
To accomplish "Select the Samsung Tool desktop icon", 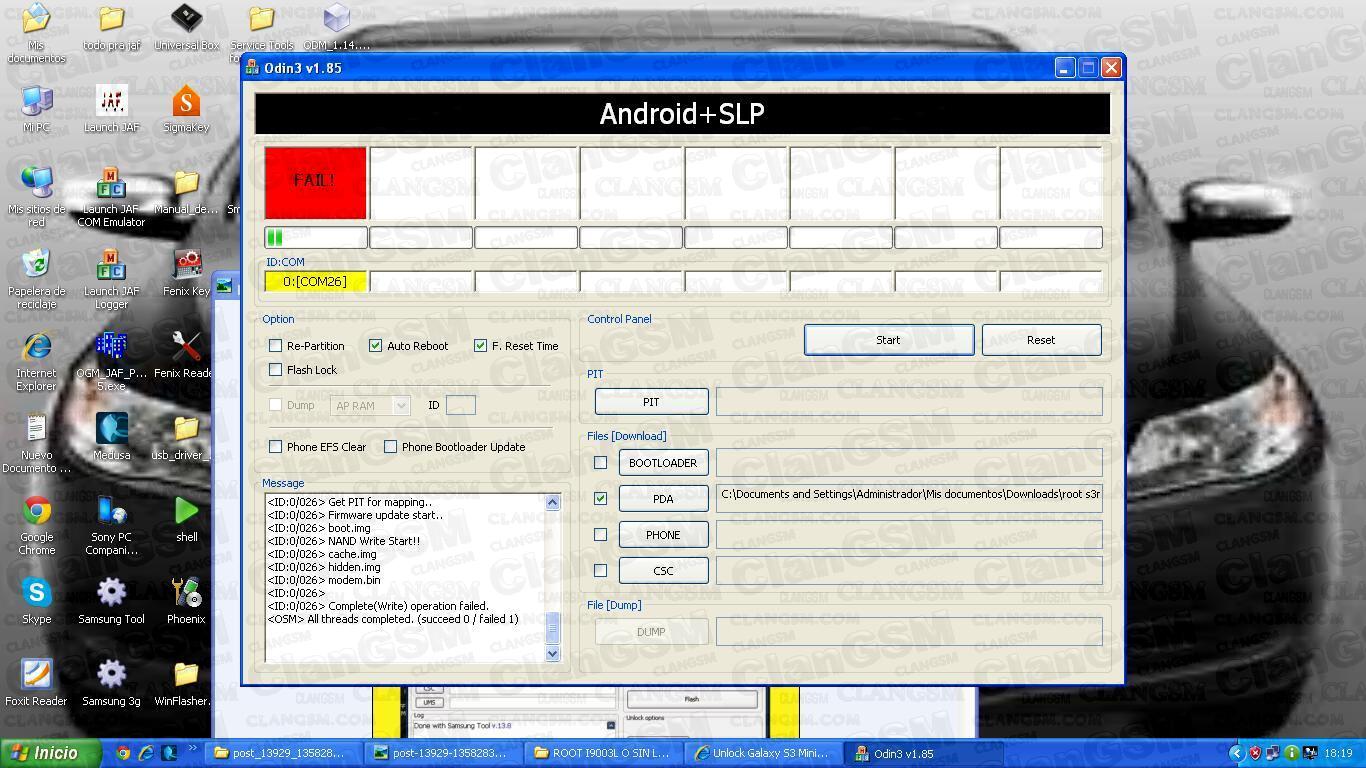I will (x=111, y=601).
